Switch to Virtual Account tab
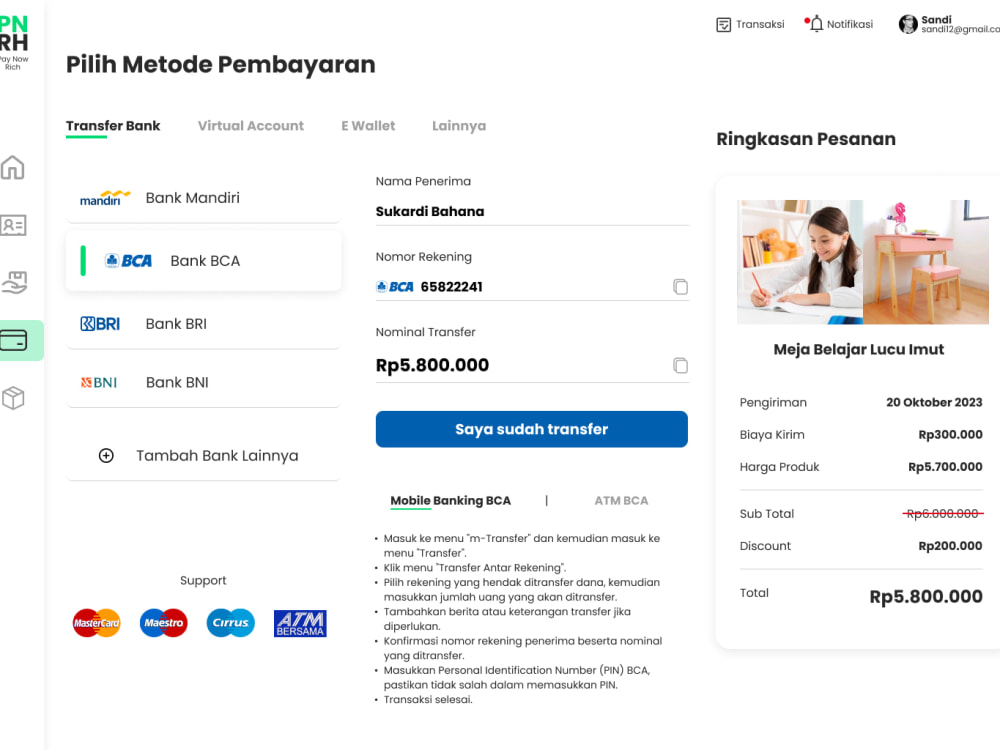This screenshot has width=1000, height=750. pyautogui.click(x=251, y=126)
